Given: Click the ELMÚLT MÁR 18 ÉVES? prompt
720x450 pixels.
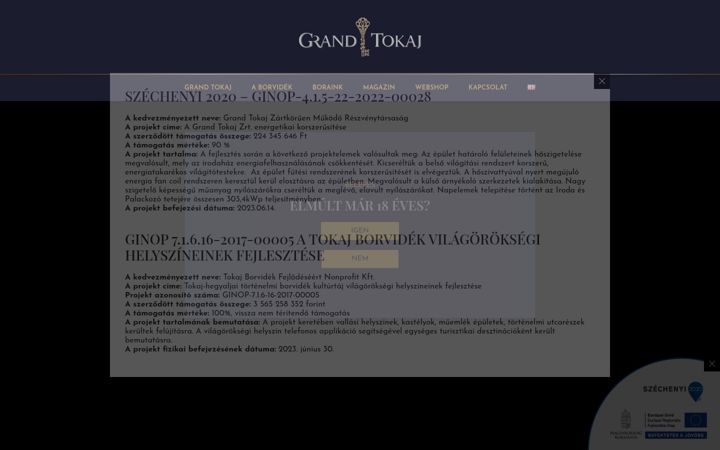Looking at the screenshot, I should (360, 205).
